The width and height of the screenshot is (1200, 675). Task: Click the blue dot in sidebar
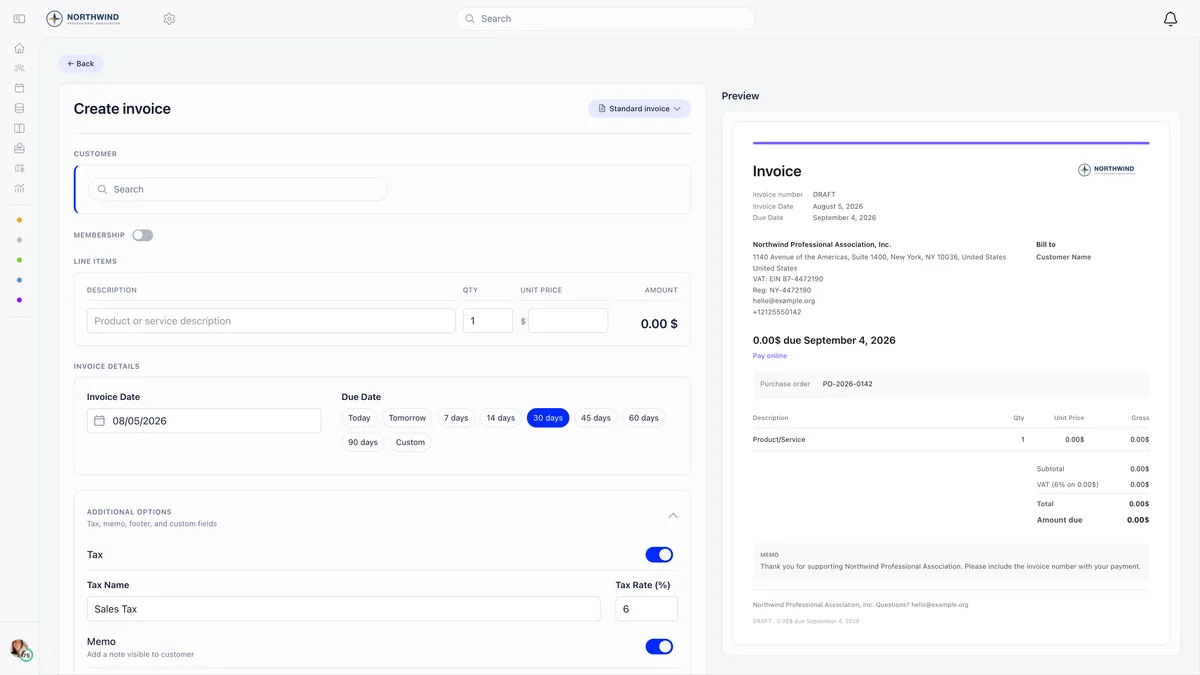click(19, 280)
